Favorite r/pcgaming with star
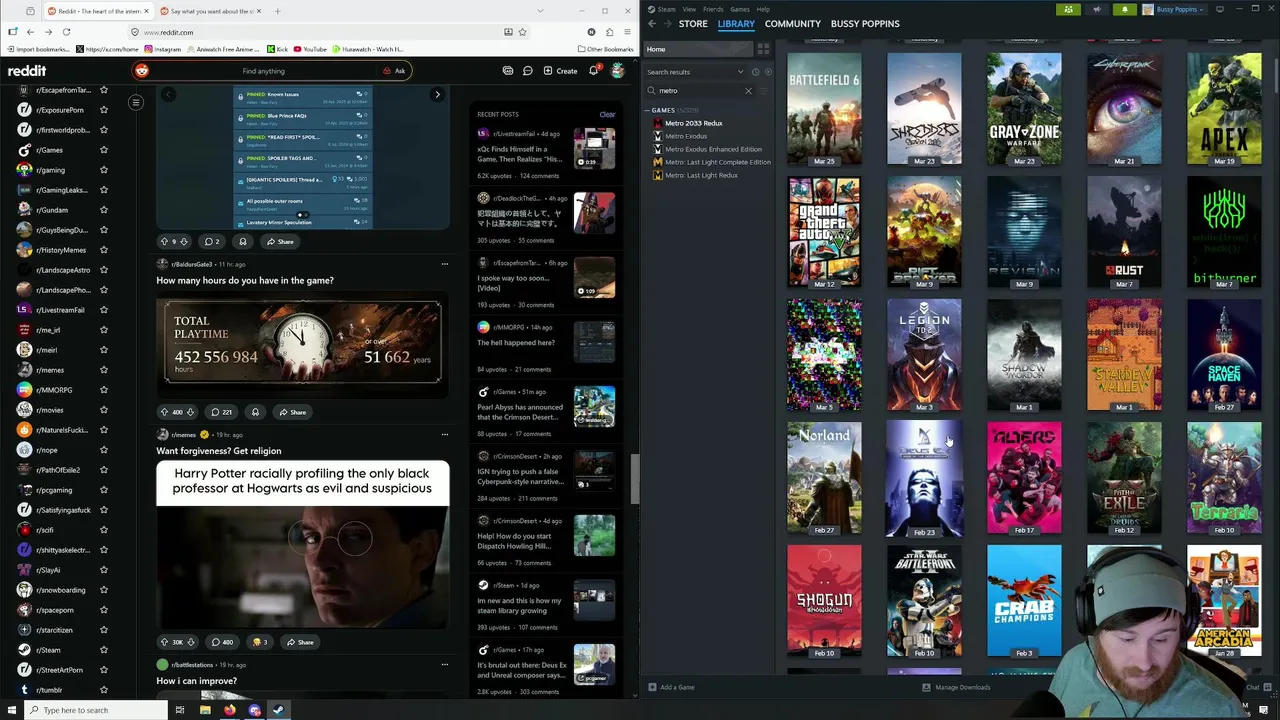1280x720 pixels. pyautogui.click(x=104, y=490)
